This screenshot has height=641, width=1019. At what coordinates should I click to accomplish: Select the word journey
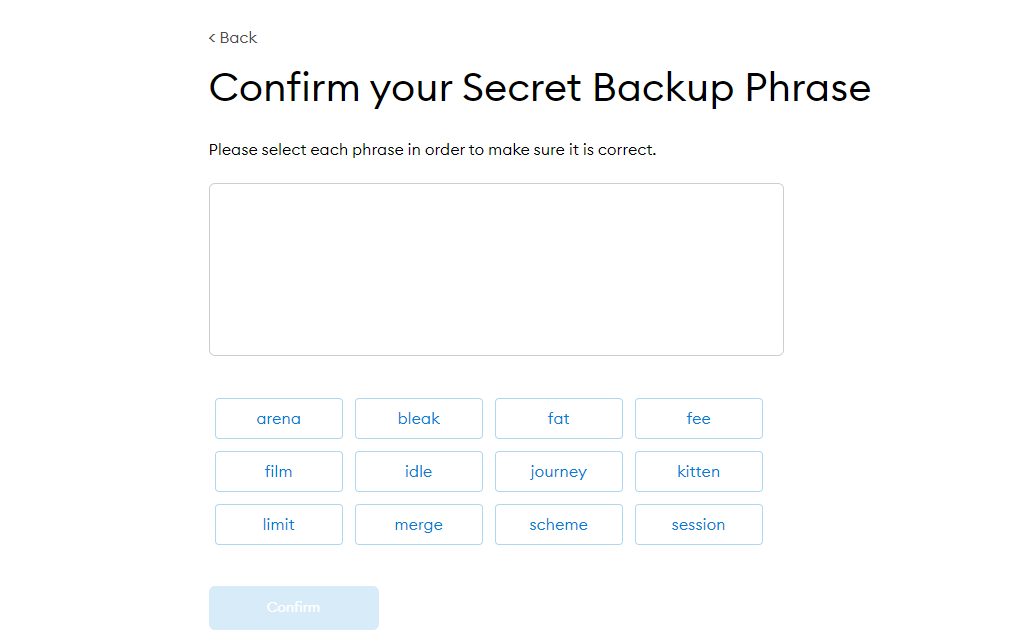(x=559, y=471)
